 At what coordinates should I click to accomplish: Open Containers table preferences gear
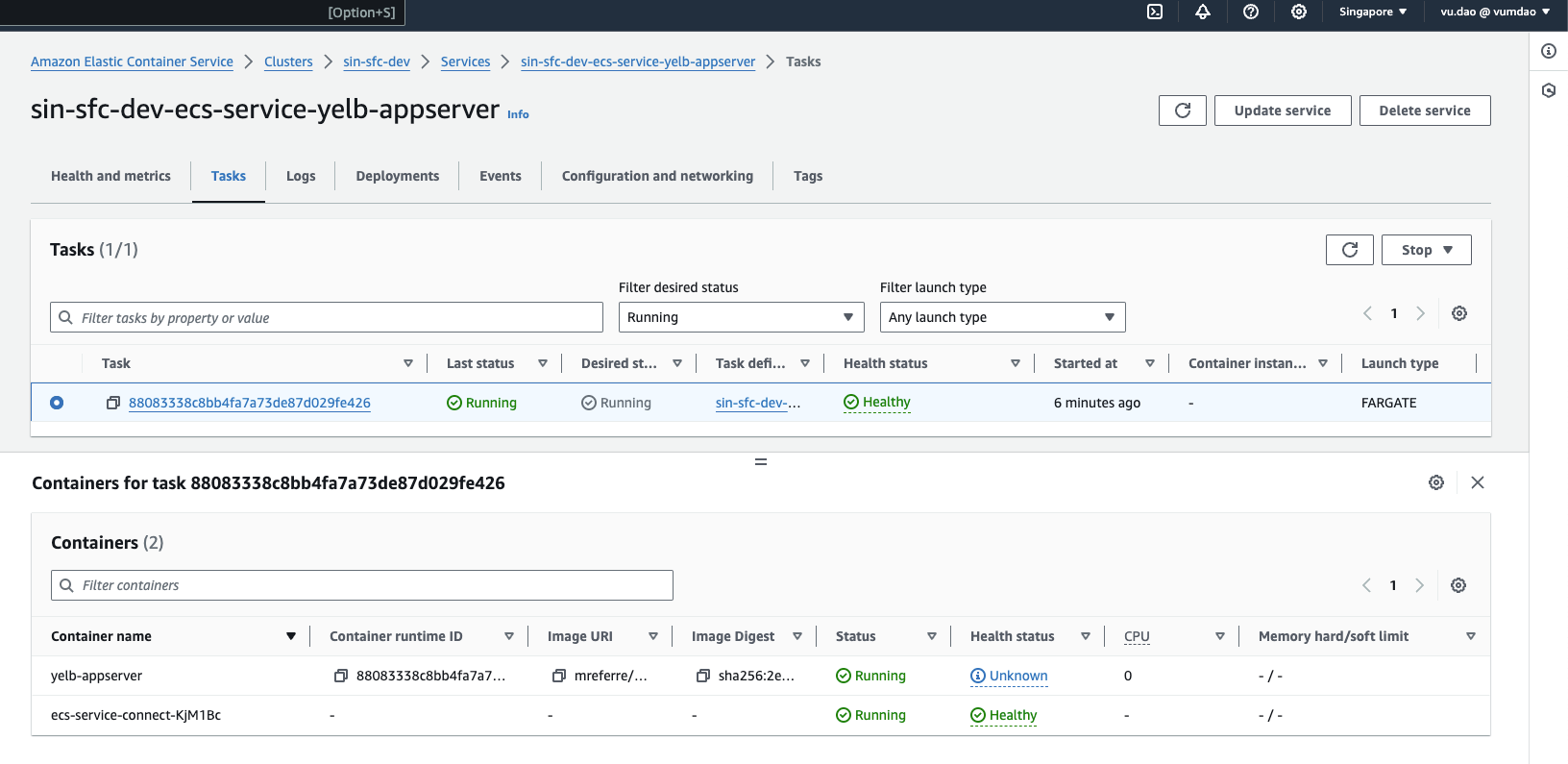click(1458, 585)
